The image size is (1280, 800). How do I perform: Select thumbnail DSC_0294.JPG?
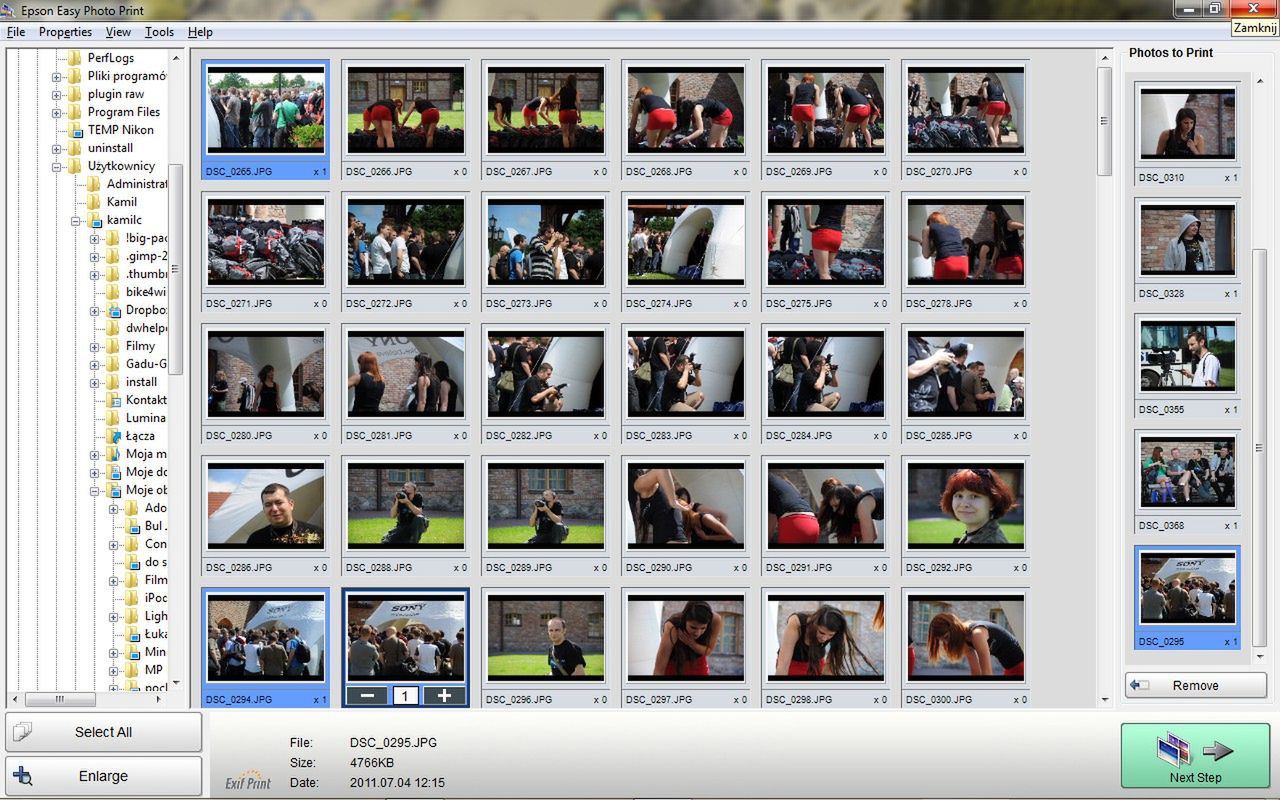[266, 648]
